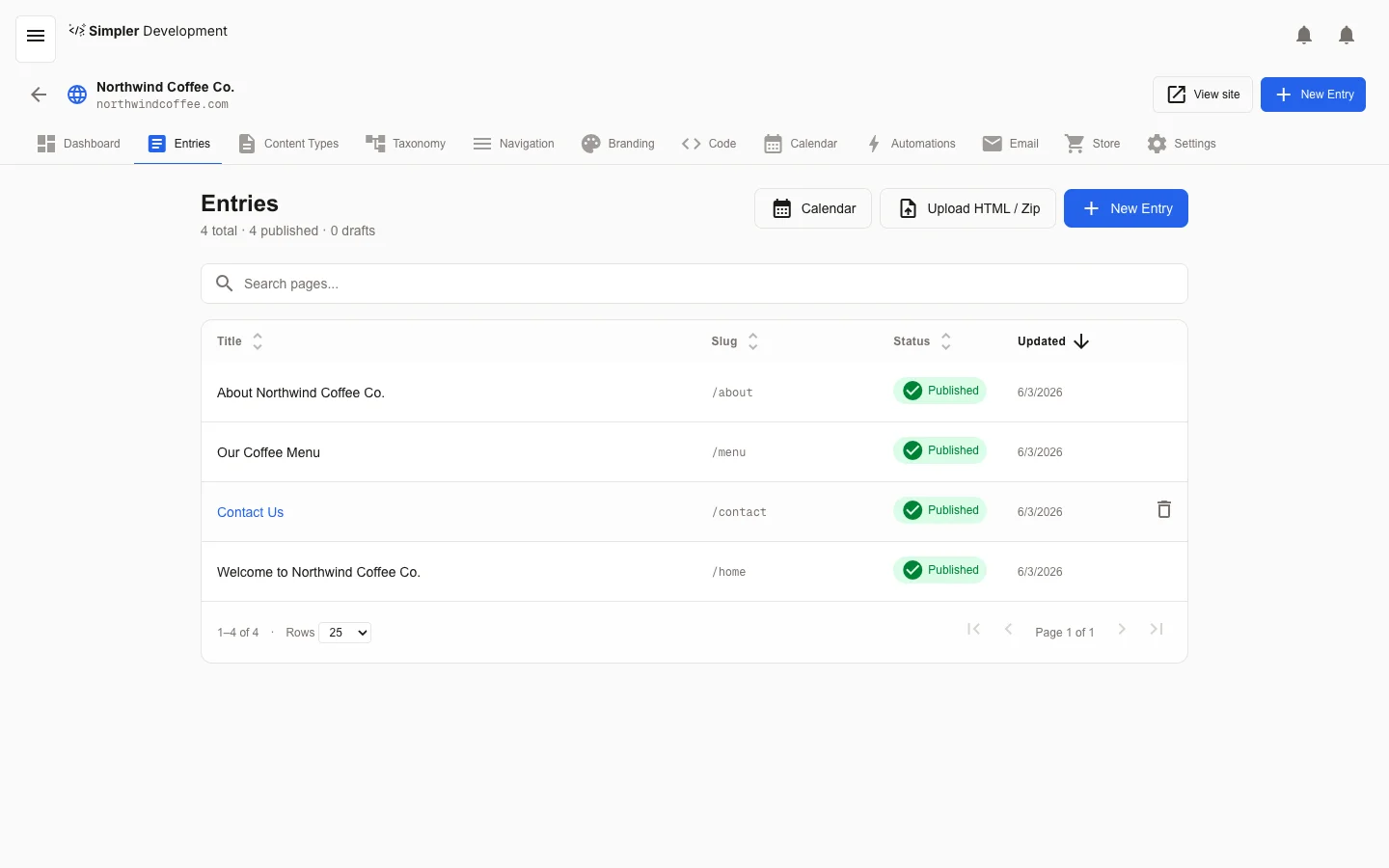Open the Contact Us entry link
1389x868 pixels.
pyautogui.click(x=250, y=512)
